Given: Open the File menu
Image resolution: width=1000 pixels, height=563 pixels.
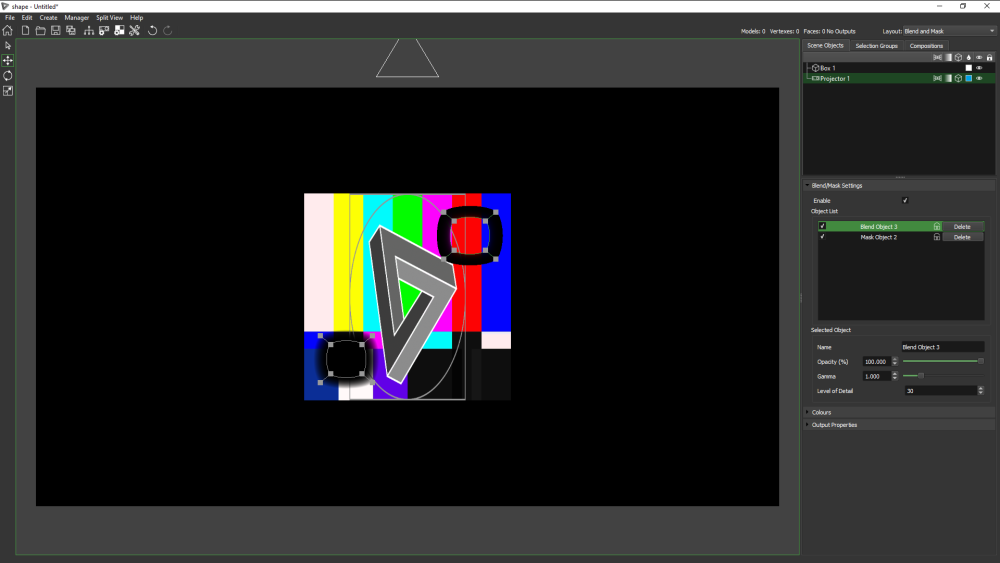Looking at the screenshot, I should click(x=10, y=18).
